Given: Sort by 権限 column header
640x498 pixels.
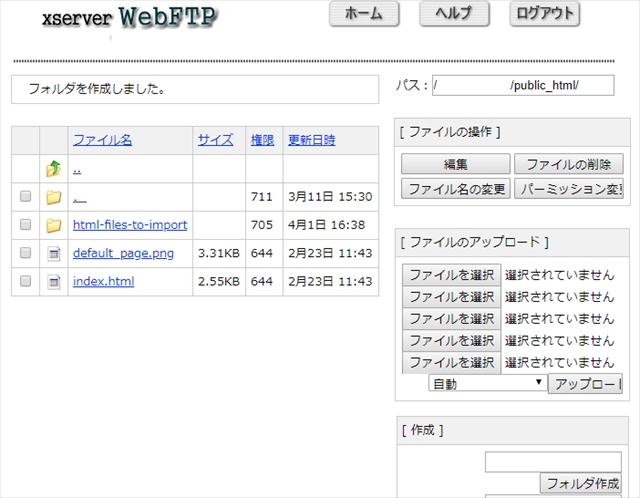Looking at the screenshot, I should 262,140.
